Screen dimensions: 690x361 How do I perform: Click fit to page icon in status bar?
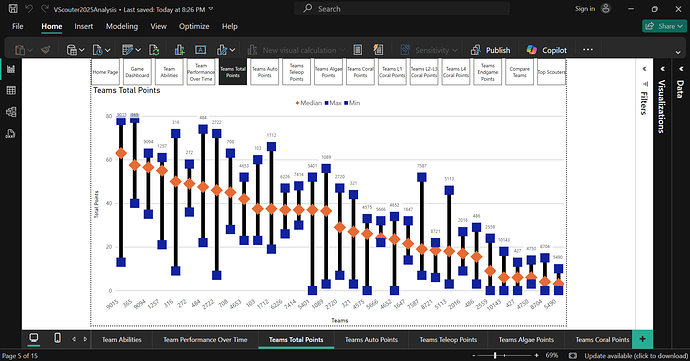tap(573, 355)
